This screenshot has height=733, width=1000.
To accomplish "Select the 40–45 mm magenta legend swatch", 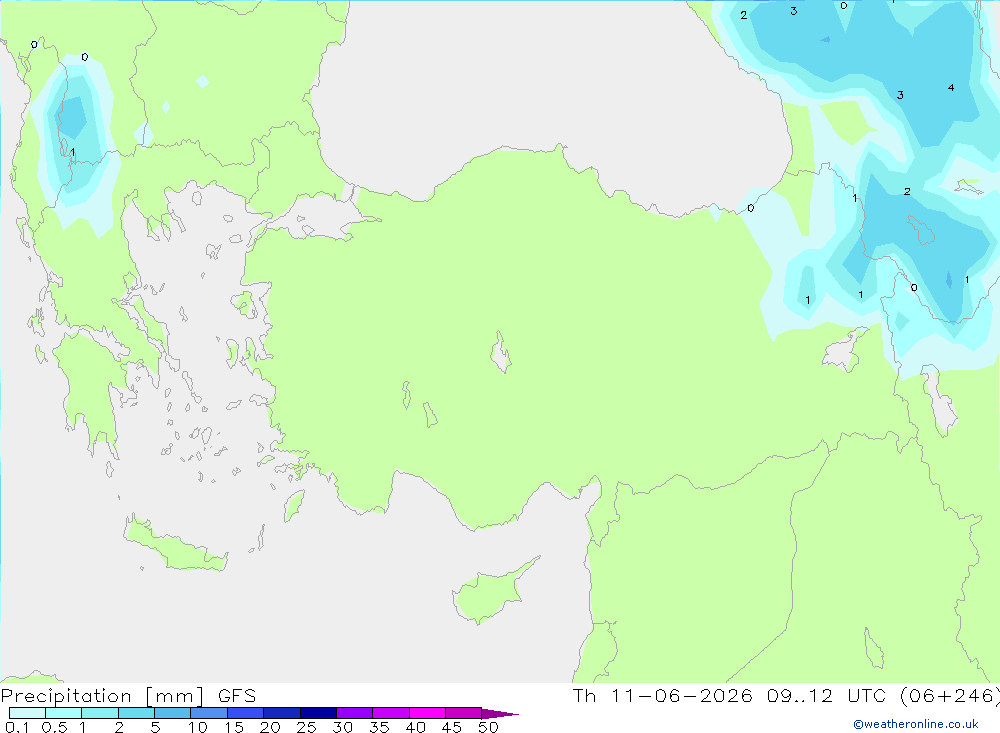I will click(x=427, y=713).
